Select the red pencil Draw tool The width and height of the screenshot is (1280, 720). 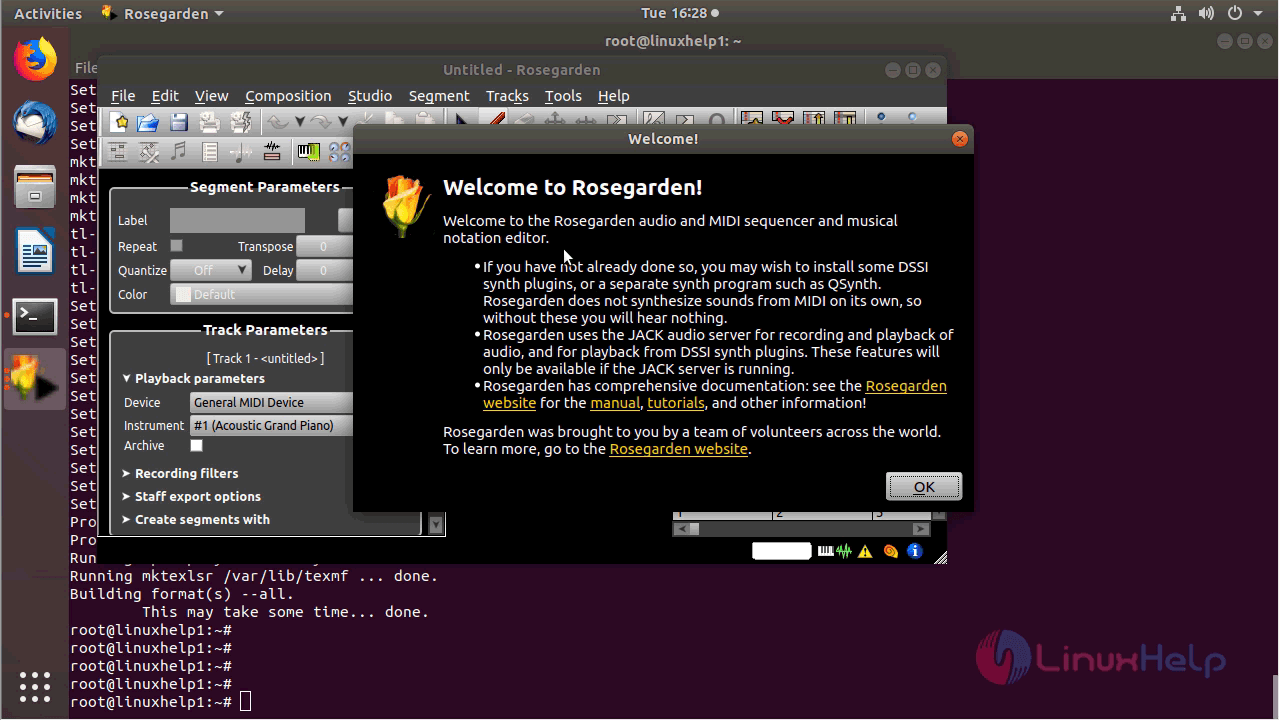point(494,120)
